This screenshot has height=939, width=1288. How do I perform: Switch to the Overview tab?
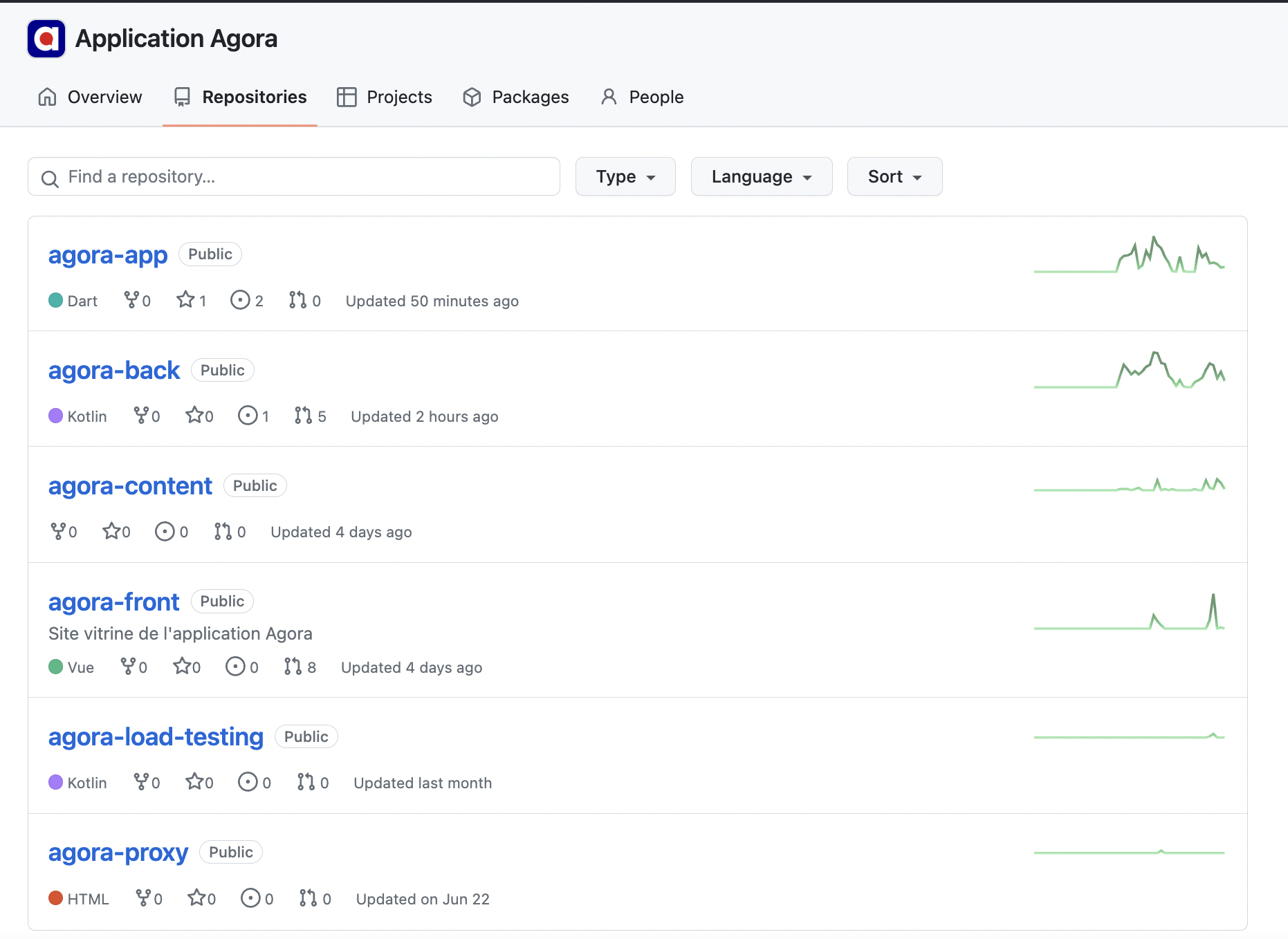tap(90, 97)
